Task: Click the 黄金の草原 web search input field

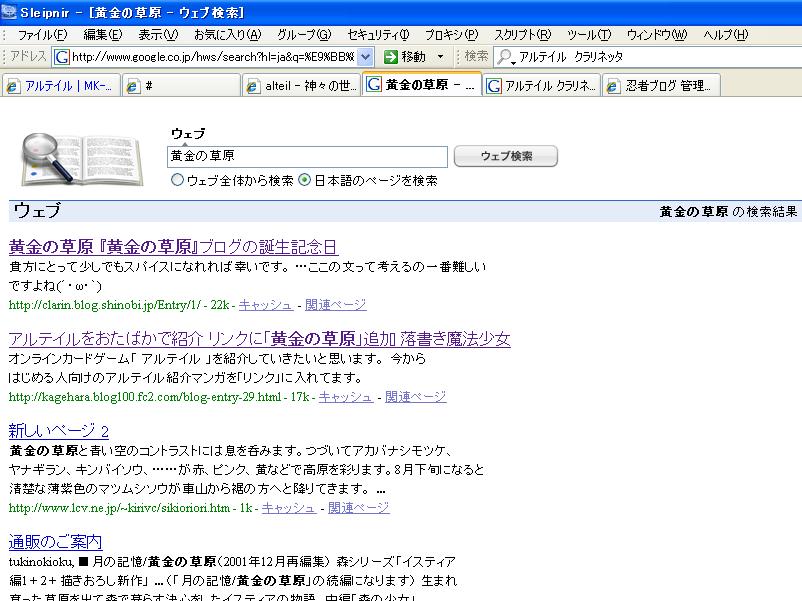Action: click(x=307, y=157)
